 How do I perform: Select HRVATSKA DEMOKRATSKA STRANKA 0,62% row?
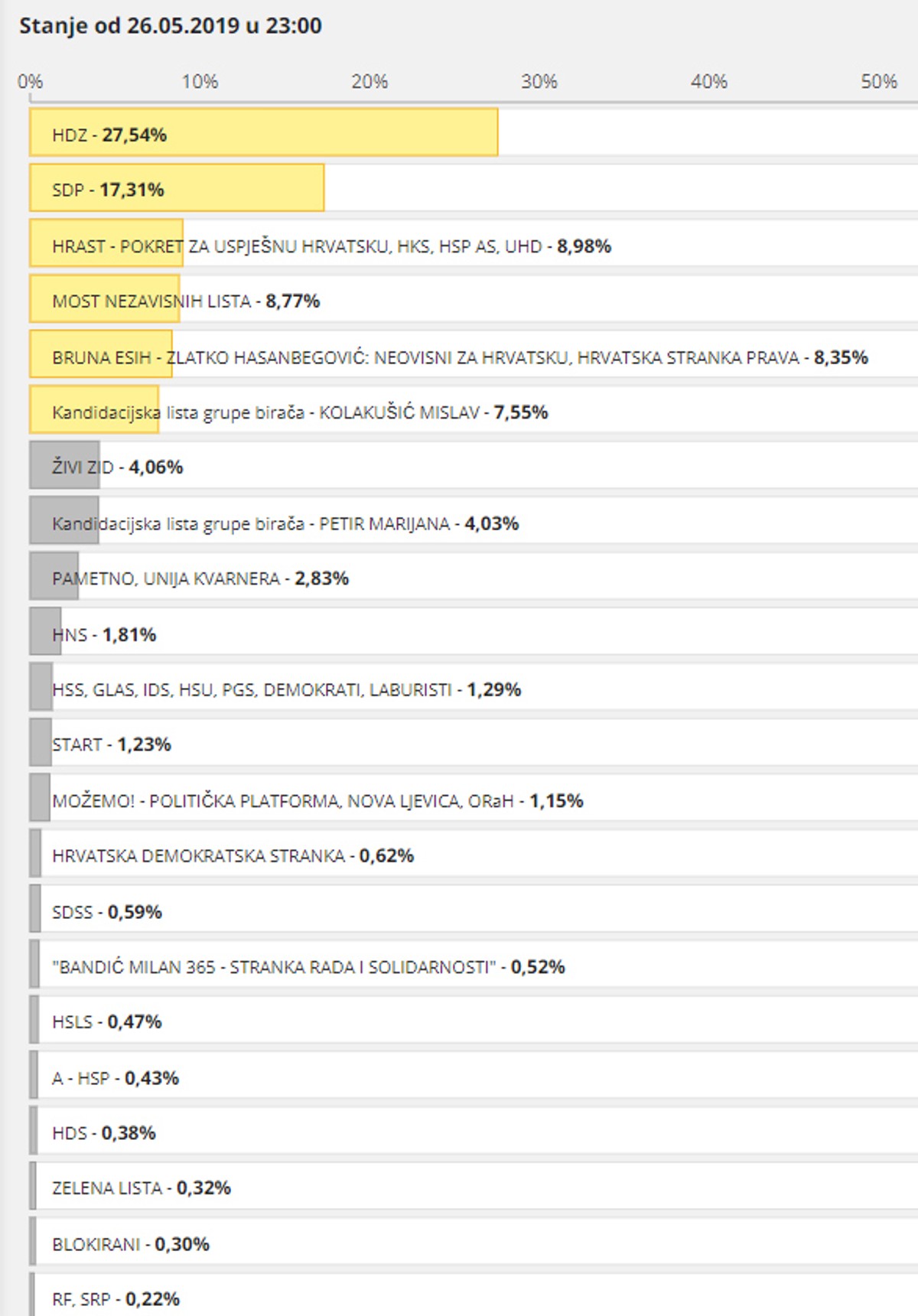click(233, 855)
